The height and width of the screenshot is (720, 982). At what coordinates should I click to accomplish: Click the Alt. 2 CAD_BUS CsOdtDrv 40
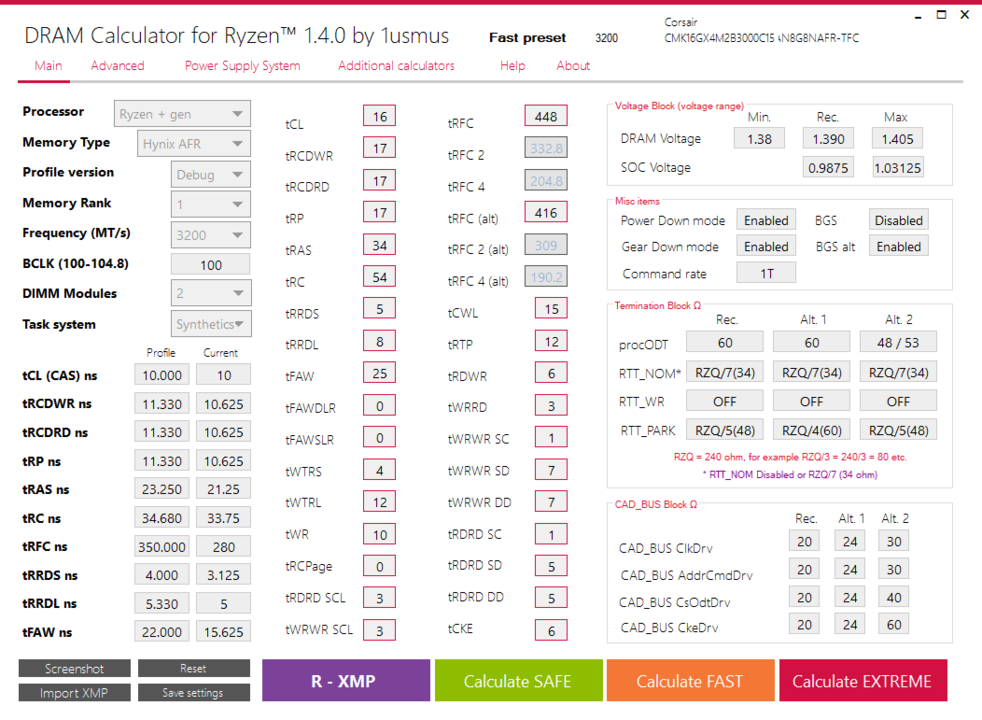pyautogui.click(x=894, y=597)
